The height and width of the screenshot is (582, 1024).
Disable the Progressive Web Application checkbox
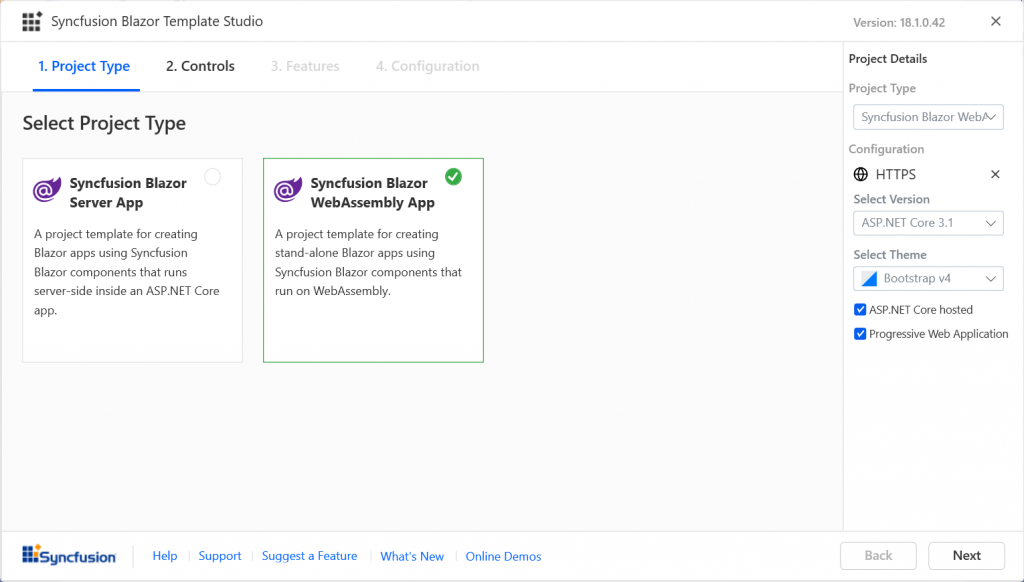(x=860, y=334)
